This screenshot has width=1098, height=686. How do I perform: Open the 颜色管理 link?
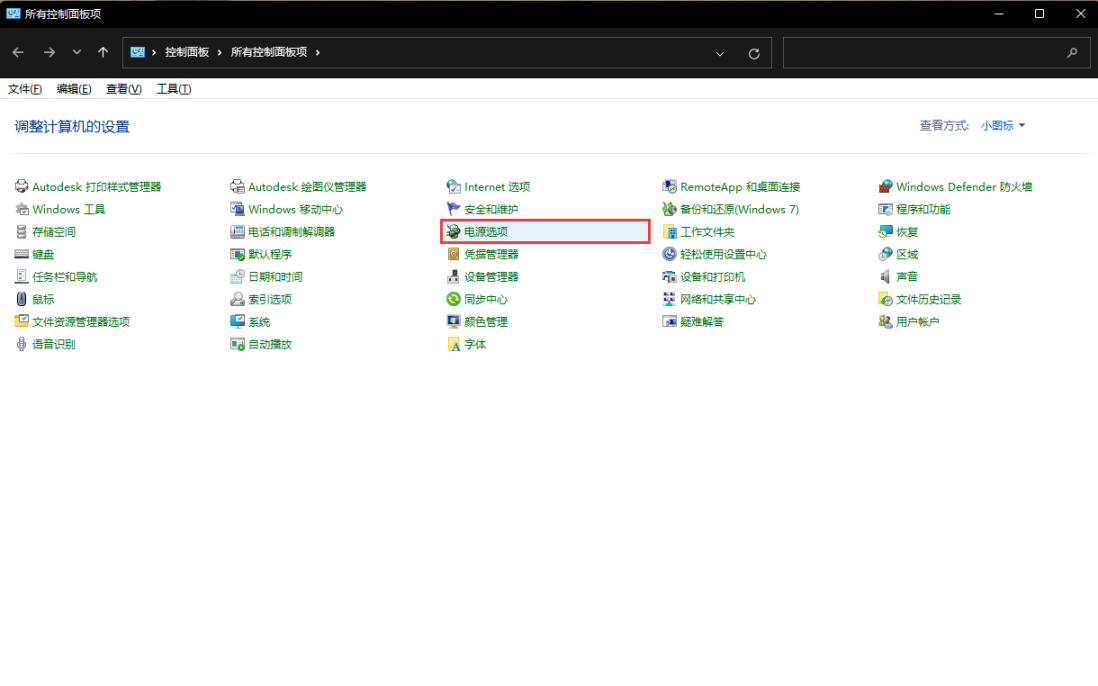[x=486, y=321]
